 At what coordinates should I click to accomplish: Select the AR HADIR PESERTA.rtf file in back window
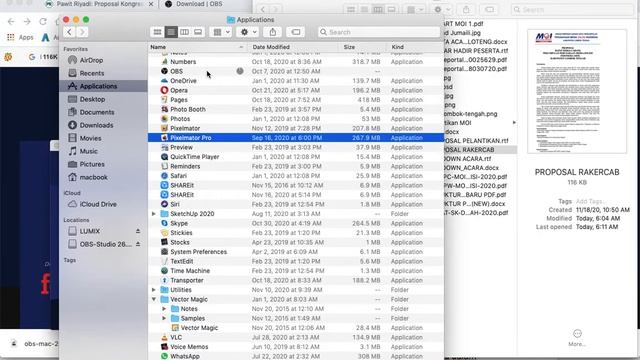pos(476,51)
